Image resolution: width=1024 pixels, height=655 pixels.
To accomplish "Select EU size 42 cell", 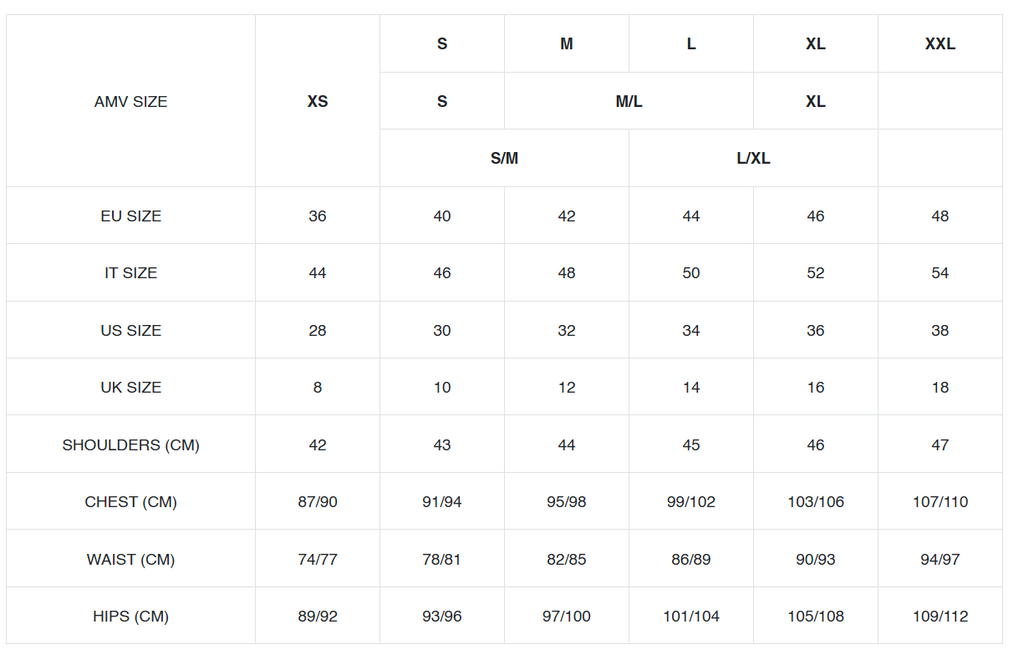I will 567,216.
